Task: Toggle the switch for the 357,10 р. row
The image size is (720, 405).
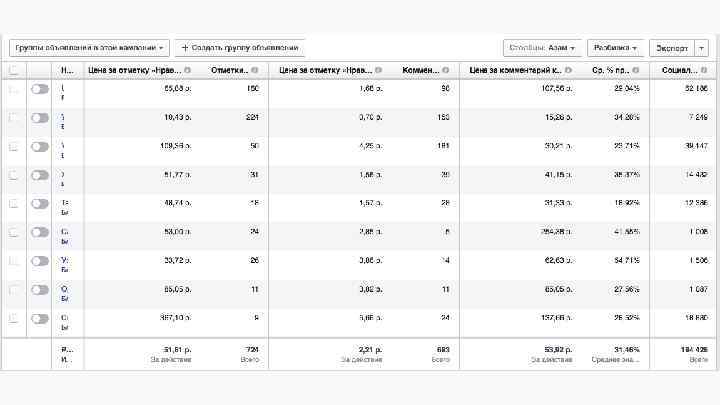Action: [x=39, y=319]
